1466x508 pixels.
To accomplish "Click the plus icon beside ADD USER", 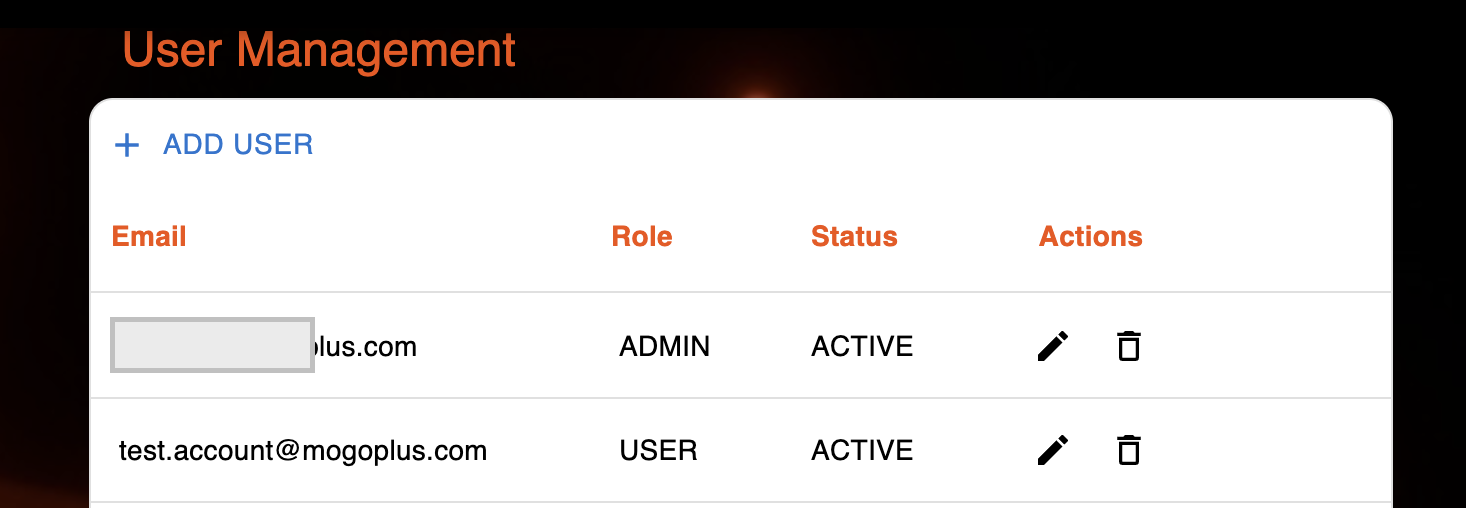I will [127, 146].
